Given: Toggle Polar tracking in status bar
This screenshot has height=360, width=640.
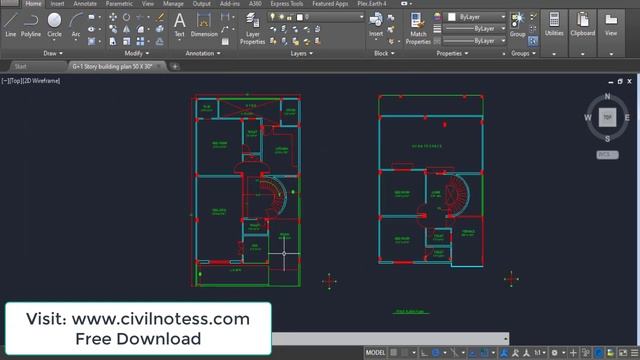Looking at the screenshot, I should (x=436, y=353).
